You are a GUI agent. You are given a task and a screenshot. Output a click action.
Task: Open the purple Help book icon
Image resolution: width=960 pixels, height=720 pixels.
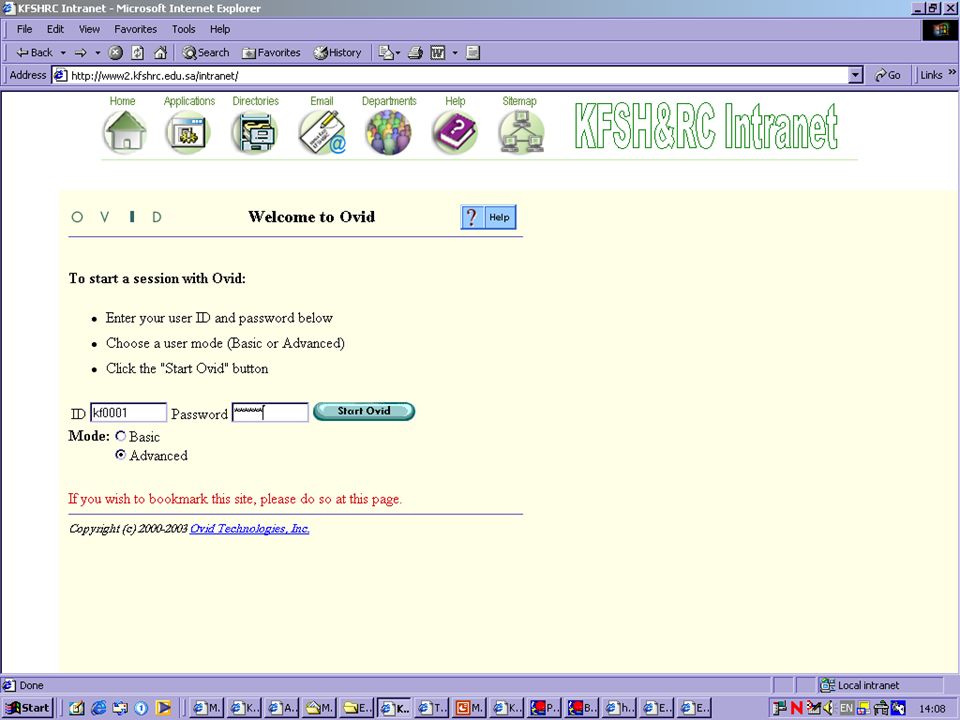(x=454, y=132)
